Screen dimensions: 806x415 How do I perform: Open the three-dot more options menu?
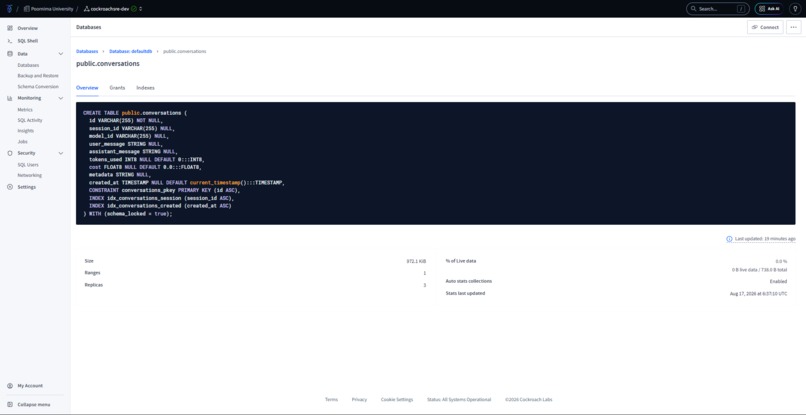[x=794, y=27]
